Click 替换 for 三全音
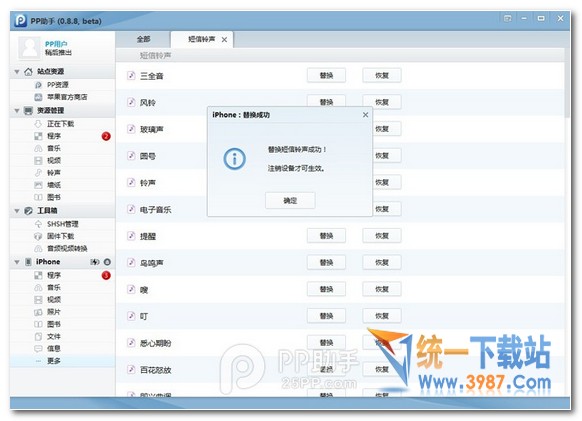Screen dimensions: 582x421 [x=326, y=75]
